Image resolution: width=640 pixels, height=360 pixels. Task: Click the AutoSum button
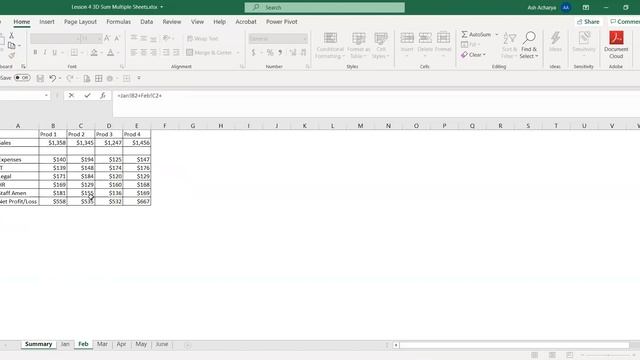click(476, 35)
